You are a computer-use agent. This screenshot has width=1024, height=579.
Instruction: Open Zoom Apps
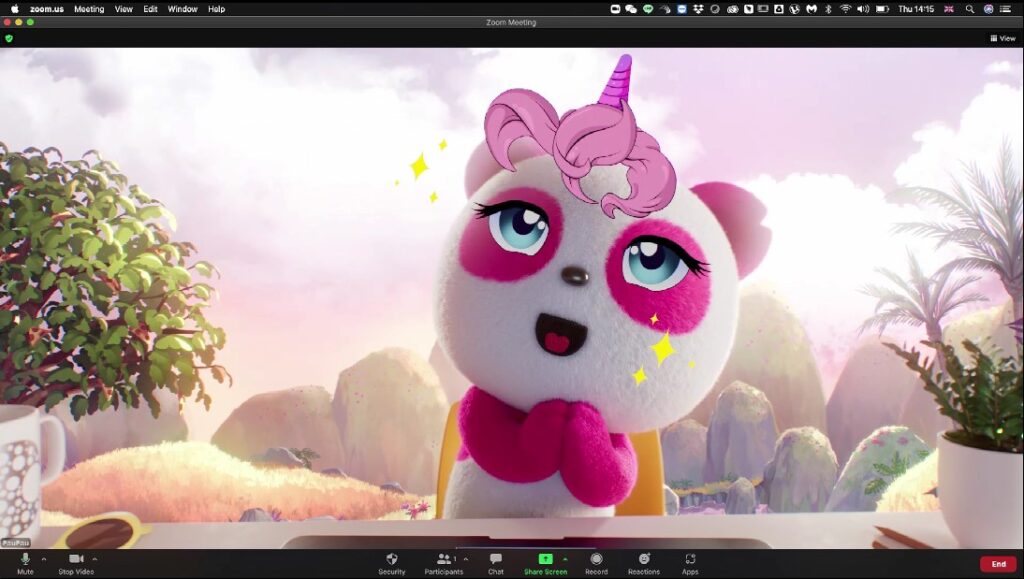(x=690, y=563)
